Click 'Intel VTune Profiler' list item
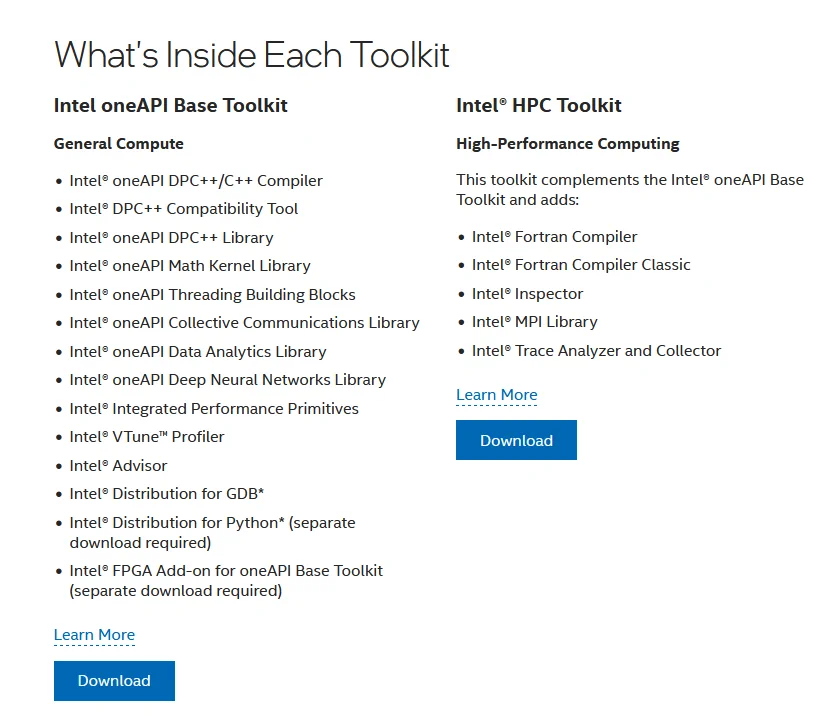The width and height of the screenshot is (826, 716). (147, 436)
